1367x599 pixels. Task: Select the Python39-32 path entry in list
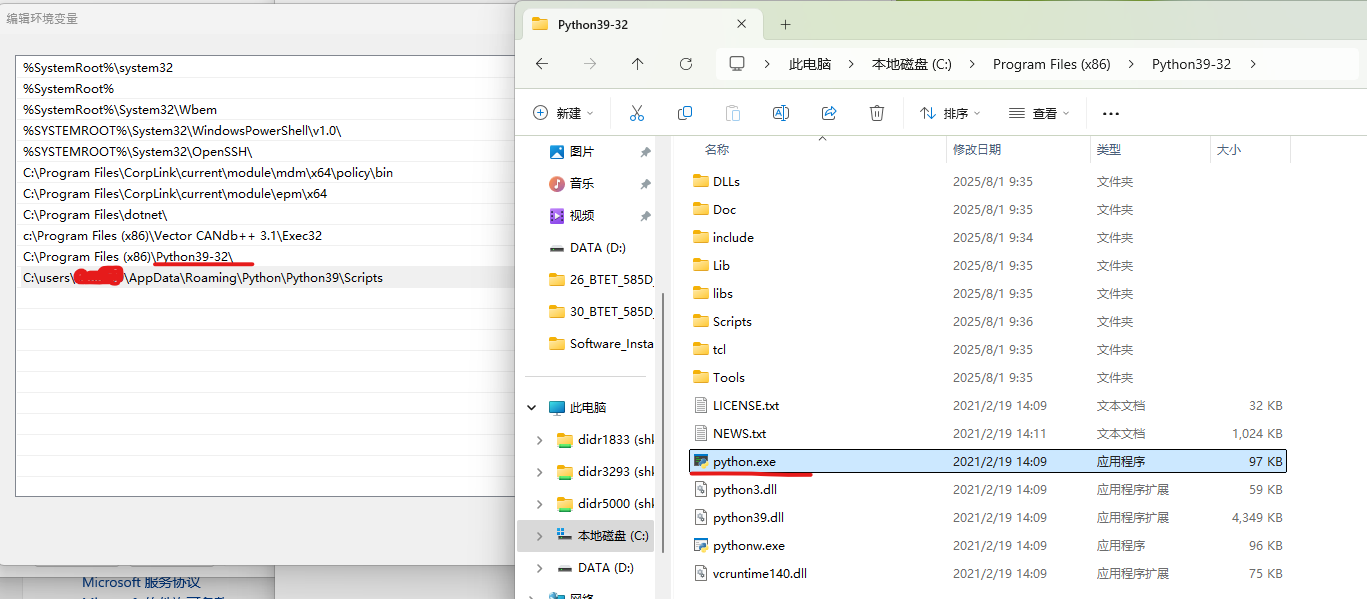tap(265, 256)
